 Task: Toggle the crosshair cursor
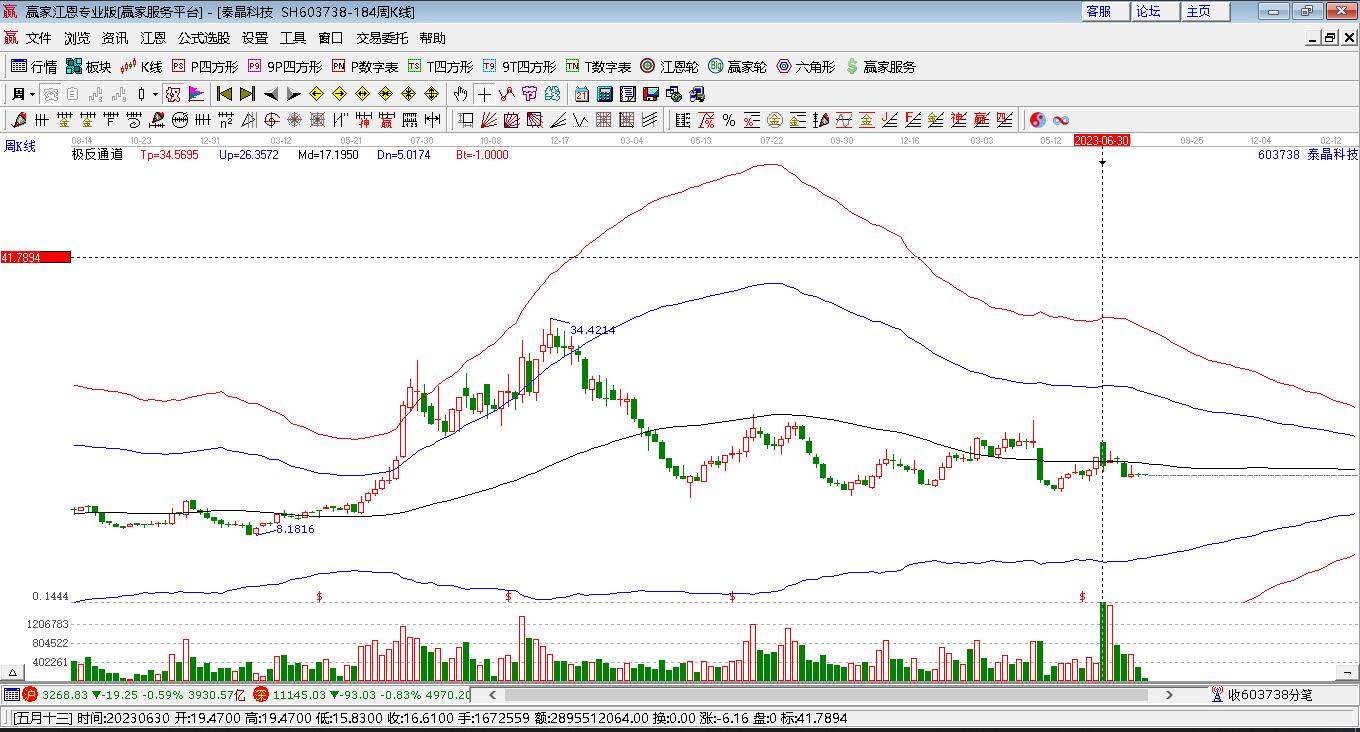tap(484, 94)
